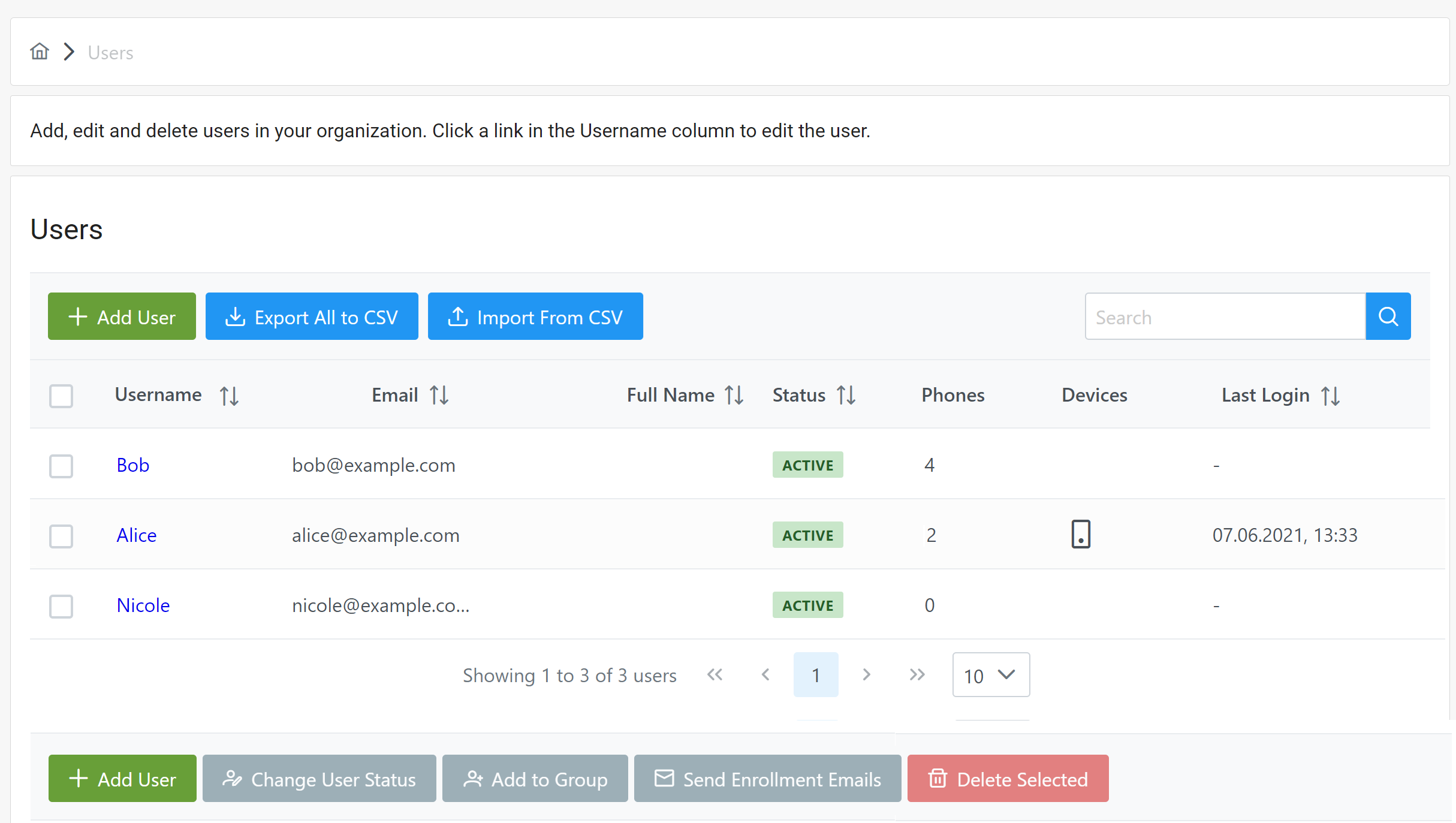The width and height of the screenshot is (1456, 823).
Task: Toggle the select-all users checkbox
Action: (61, 396)
